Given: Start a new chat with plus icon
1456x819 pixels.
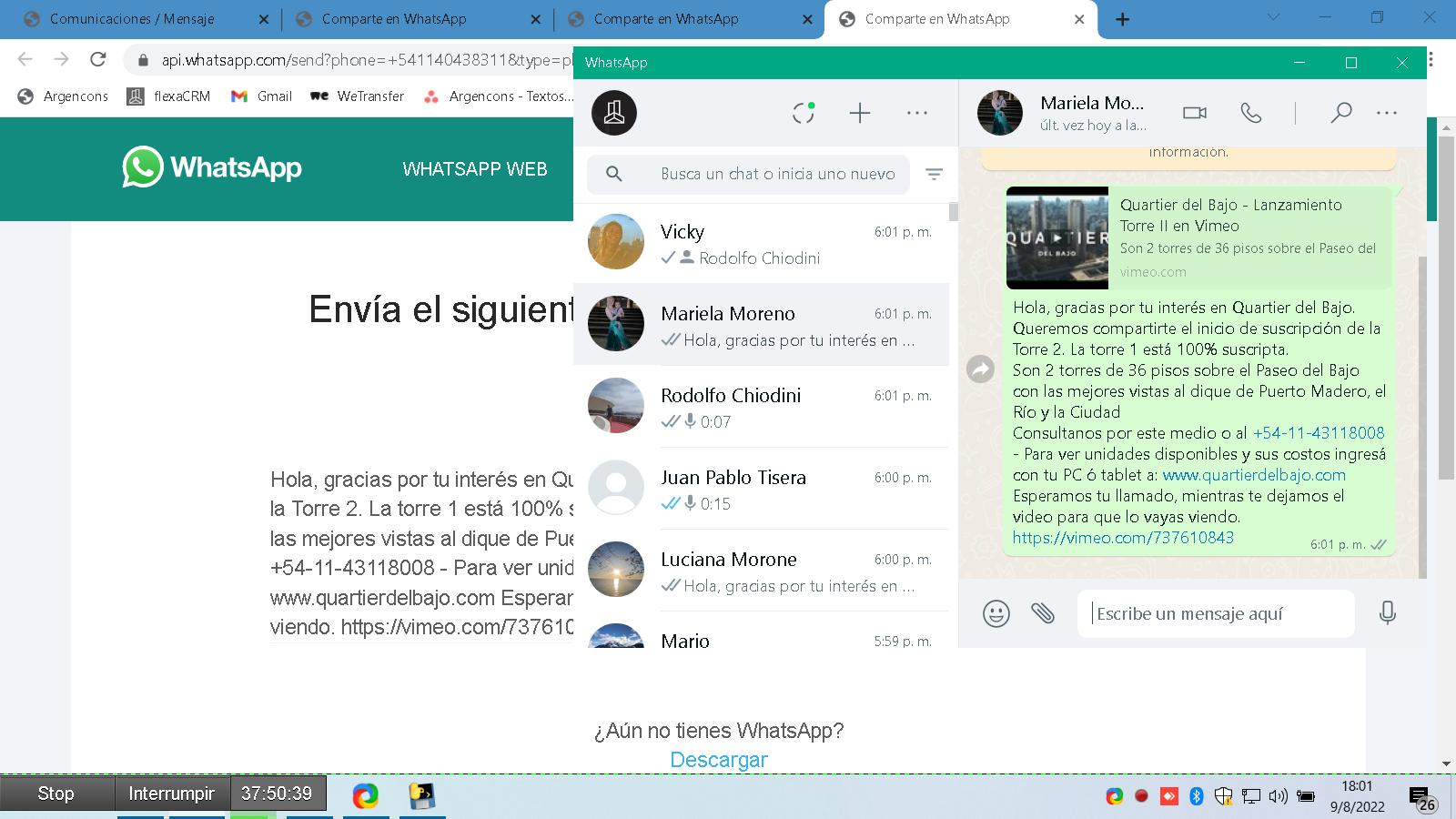Looking at the screenshot, I should pyautogui.click(x=860, y=113).
